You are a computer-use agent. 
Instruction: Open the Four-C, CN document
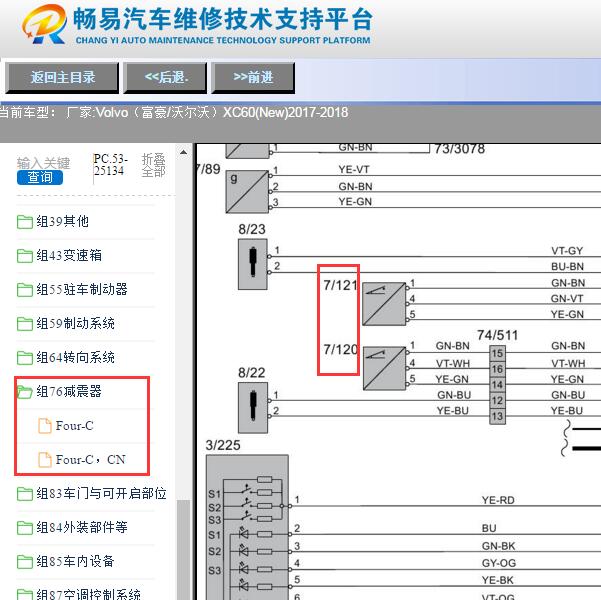tap(90, 459)
